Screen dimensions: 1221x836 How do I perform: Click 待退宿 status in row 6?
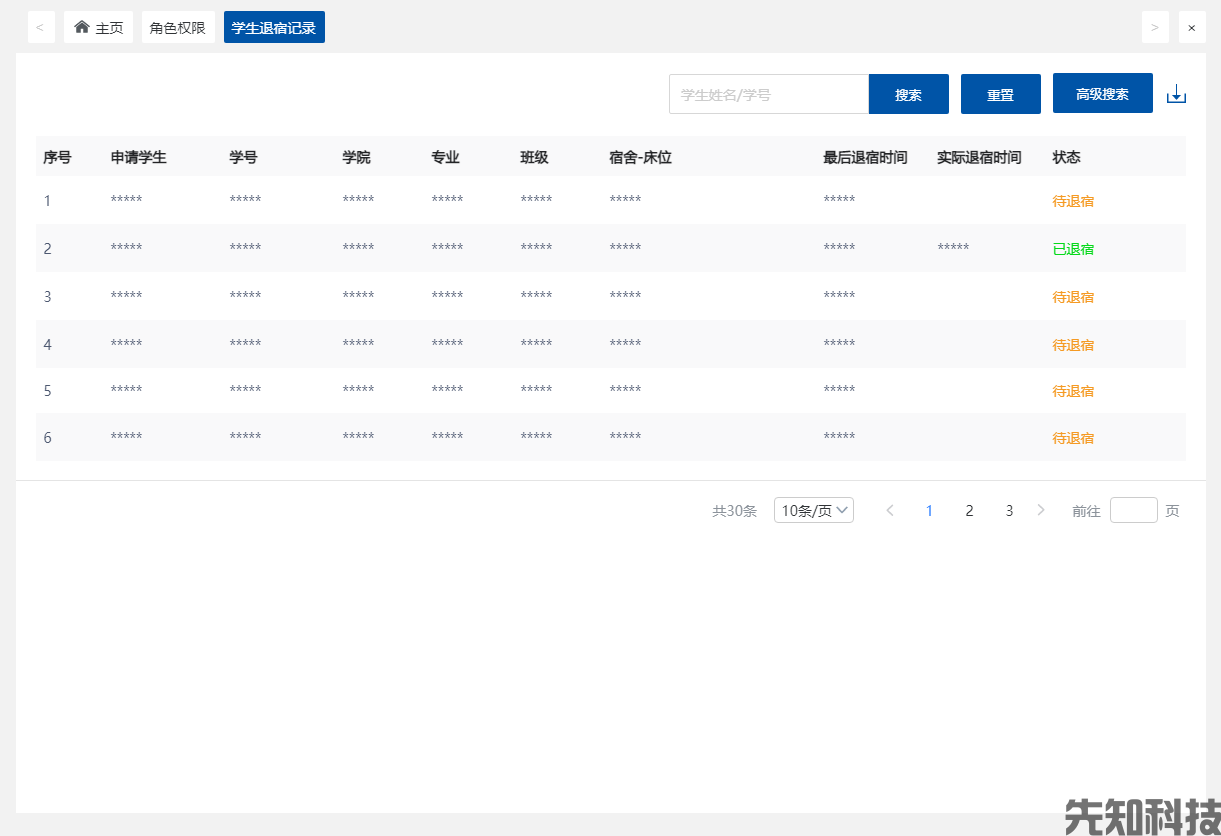[x=1073, y=438]
